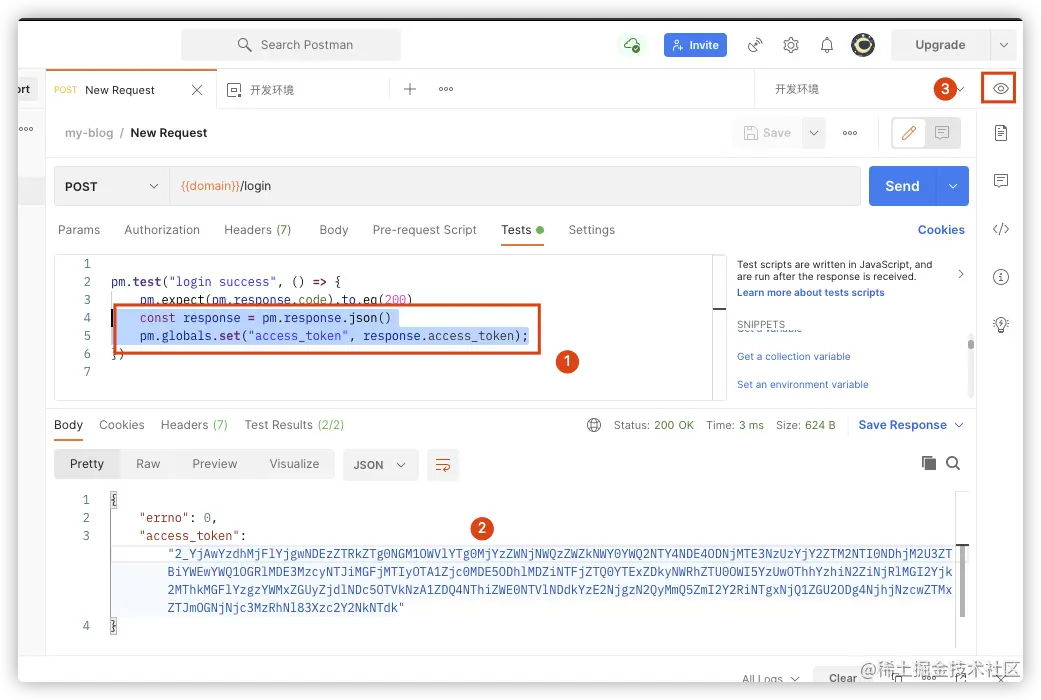Open the comments icon in right sidebar
The image size is (1041, 700).
coord(1001,181)
